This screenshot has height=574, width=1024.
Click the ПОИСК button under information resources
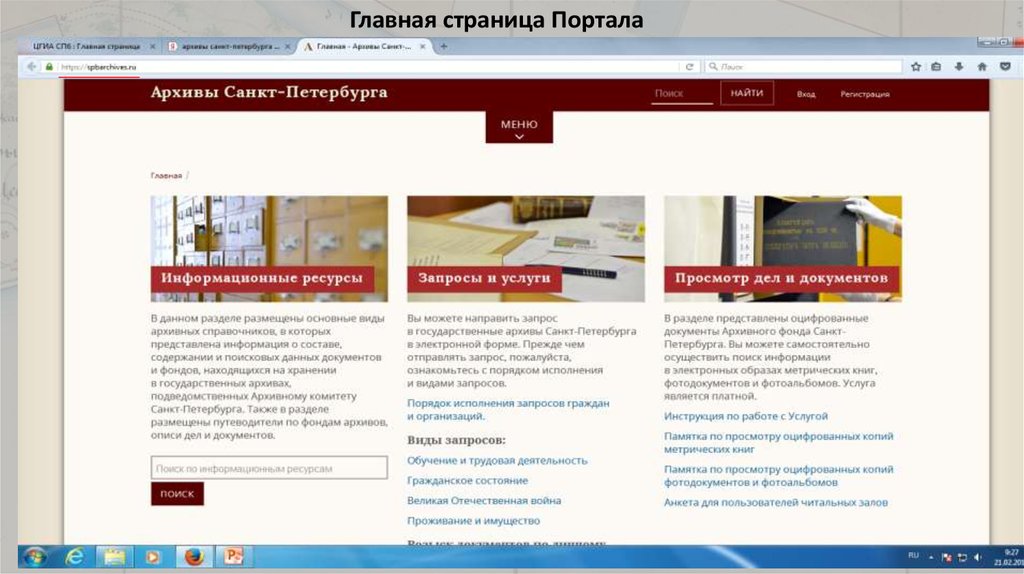coord(177,494)
